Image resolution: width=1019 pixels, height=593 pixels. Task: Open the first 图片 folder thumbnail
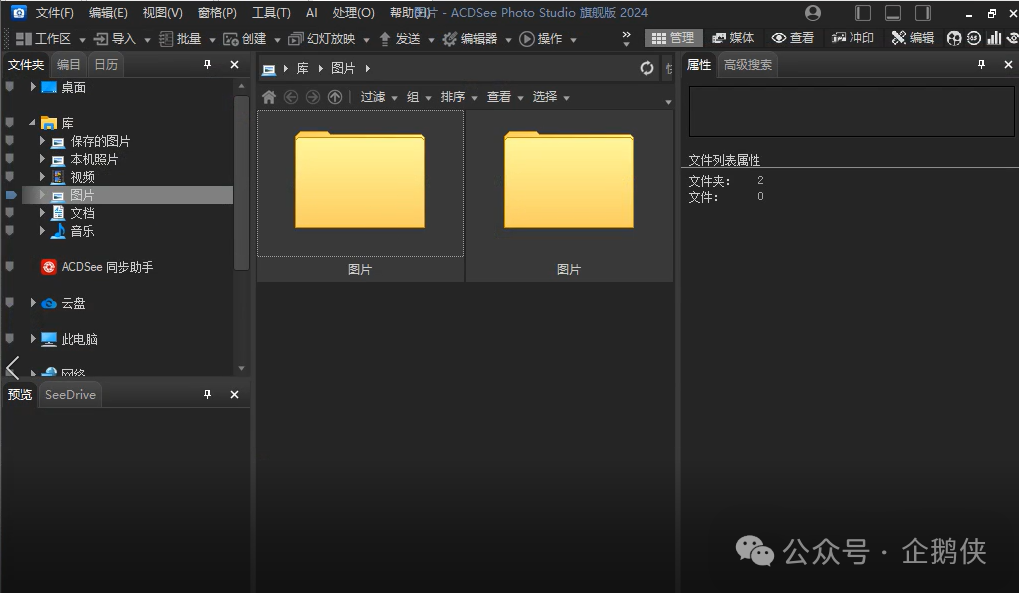[x=360, y=185]
